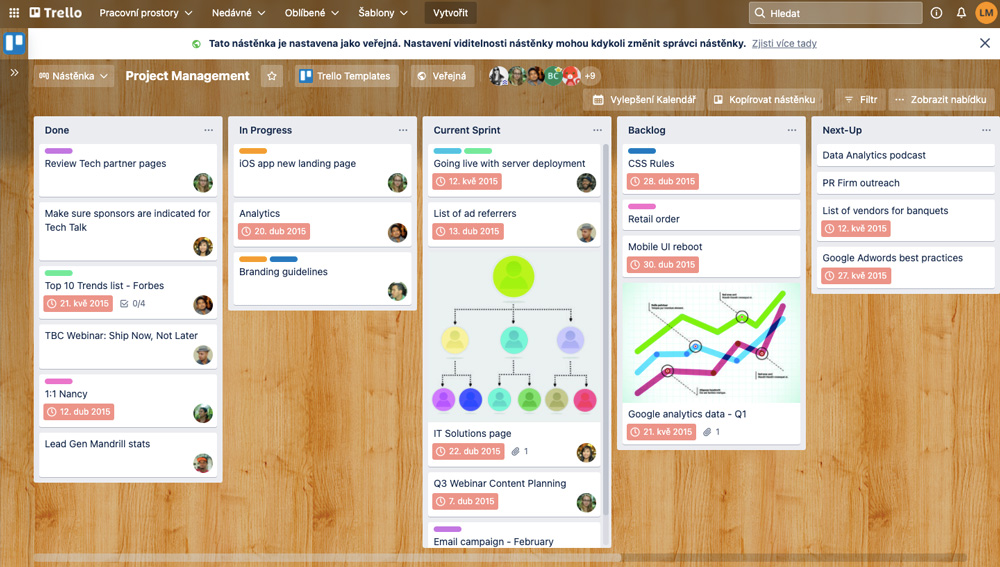Toggle due date 20. dub 2015 on Analytics

point(274,232)
